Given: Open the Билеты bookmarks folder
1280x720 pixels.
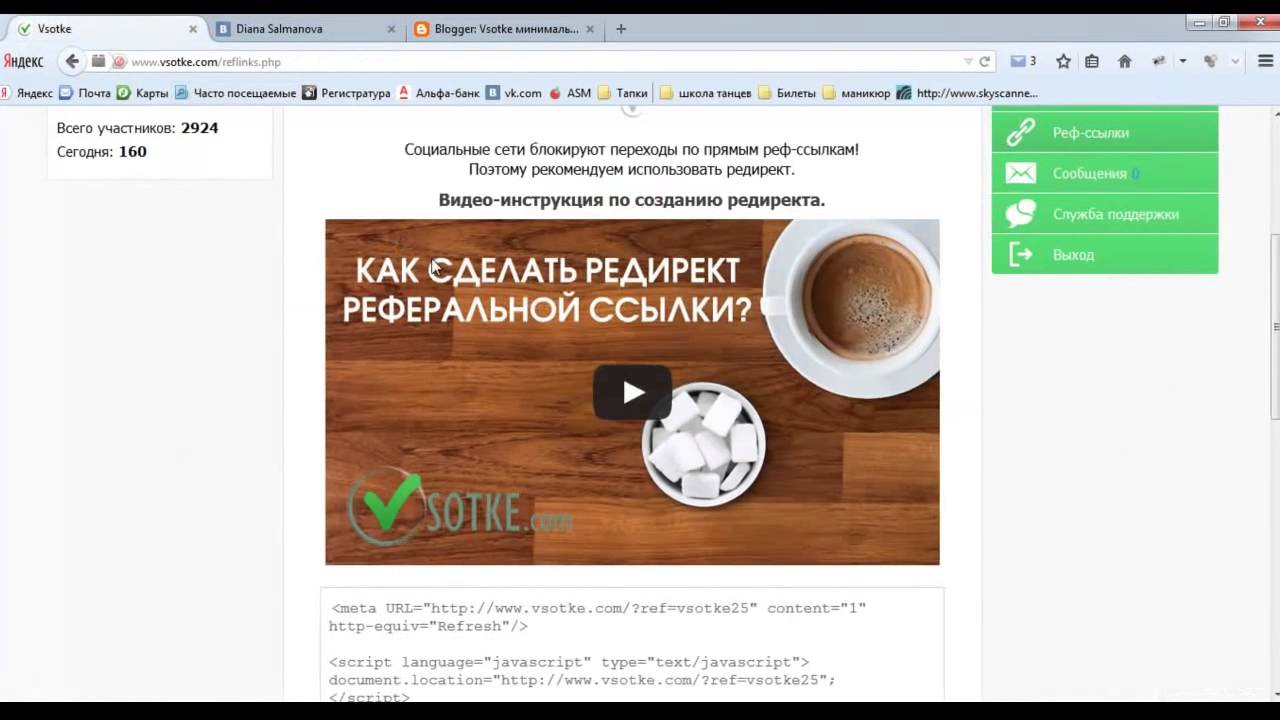Looking at the screenshot, I should 787,93.
